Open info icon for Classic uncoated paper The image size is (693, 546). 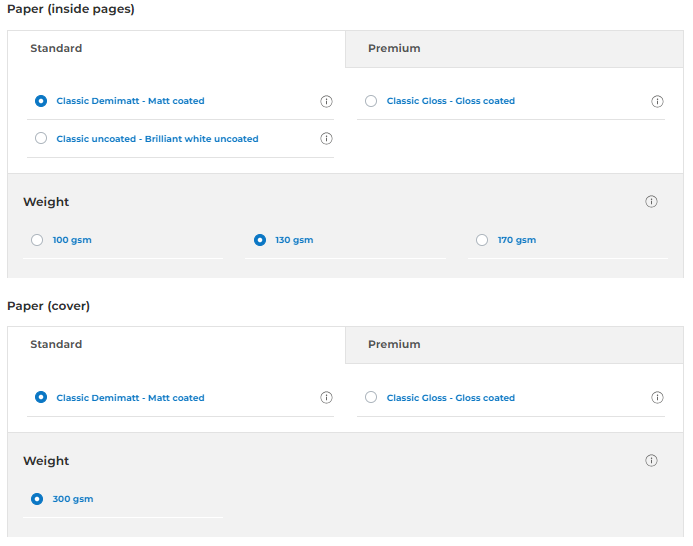[326, 139]
